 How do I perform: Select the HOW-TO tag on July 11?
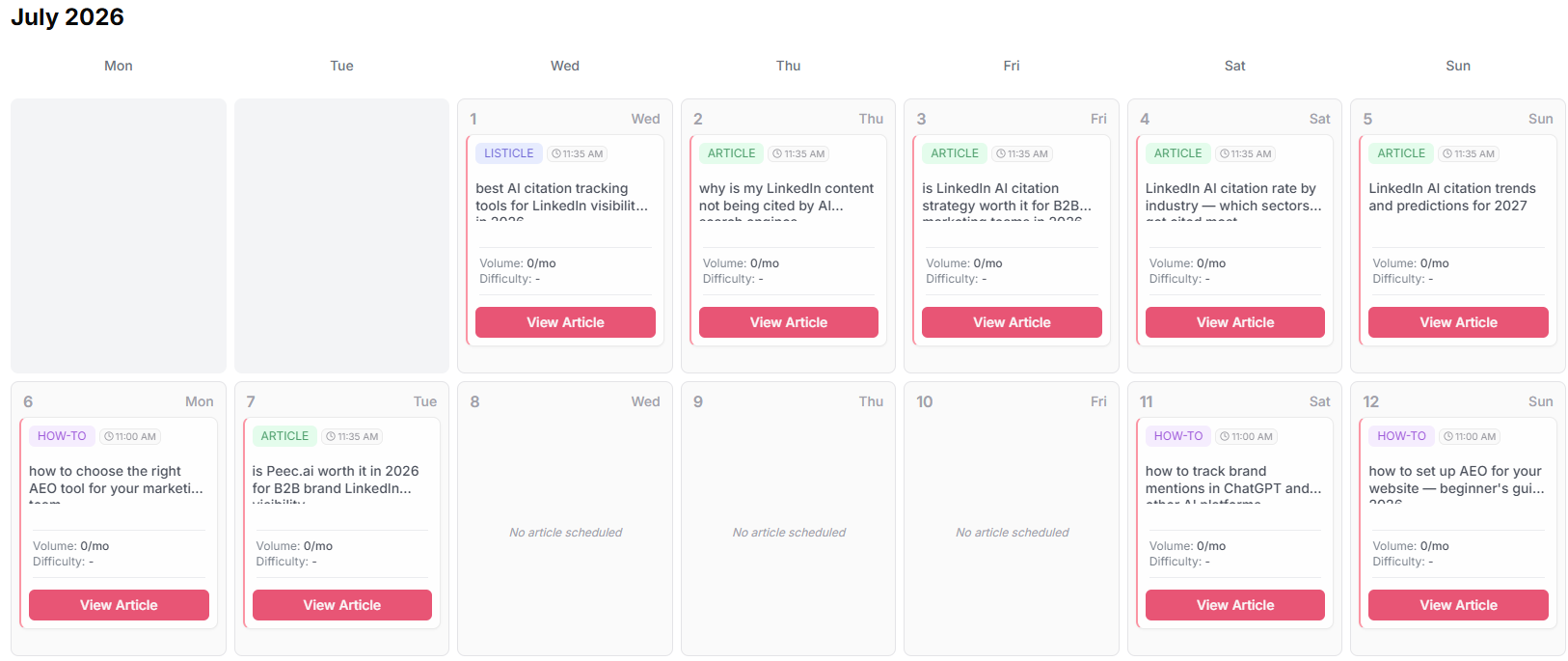pos(1178,436)
